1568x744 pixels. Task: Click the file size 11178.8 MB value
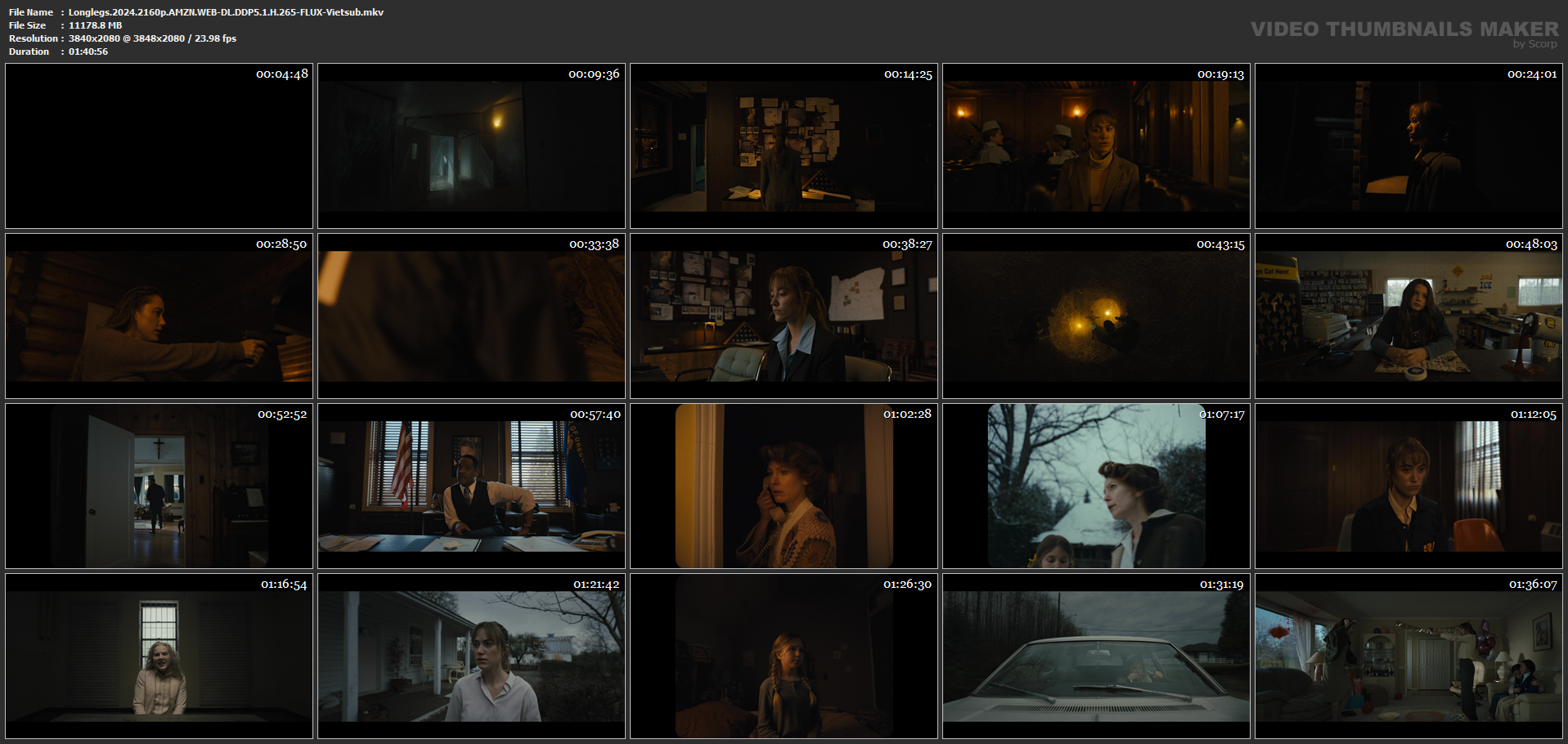click(95, 25)
